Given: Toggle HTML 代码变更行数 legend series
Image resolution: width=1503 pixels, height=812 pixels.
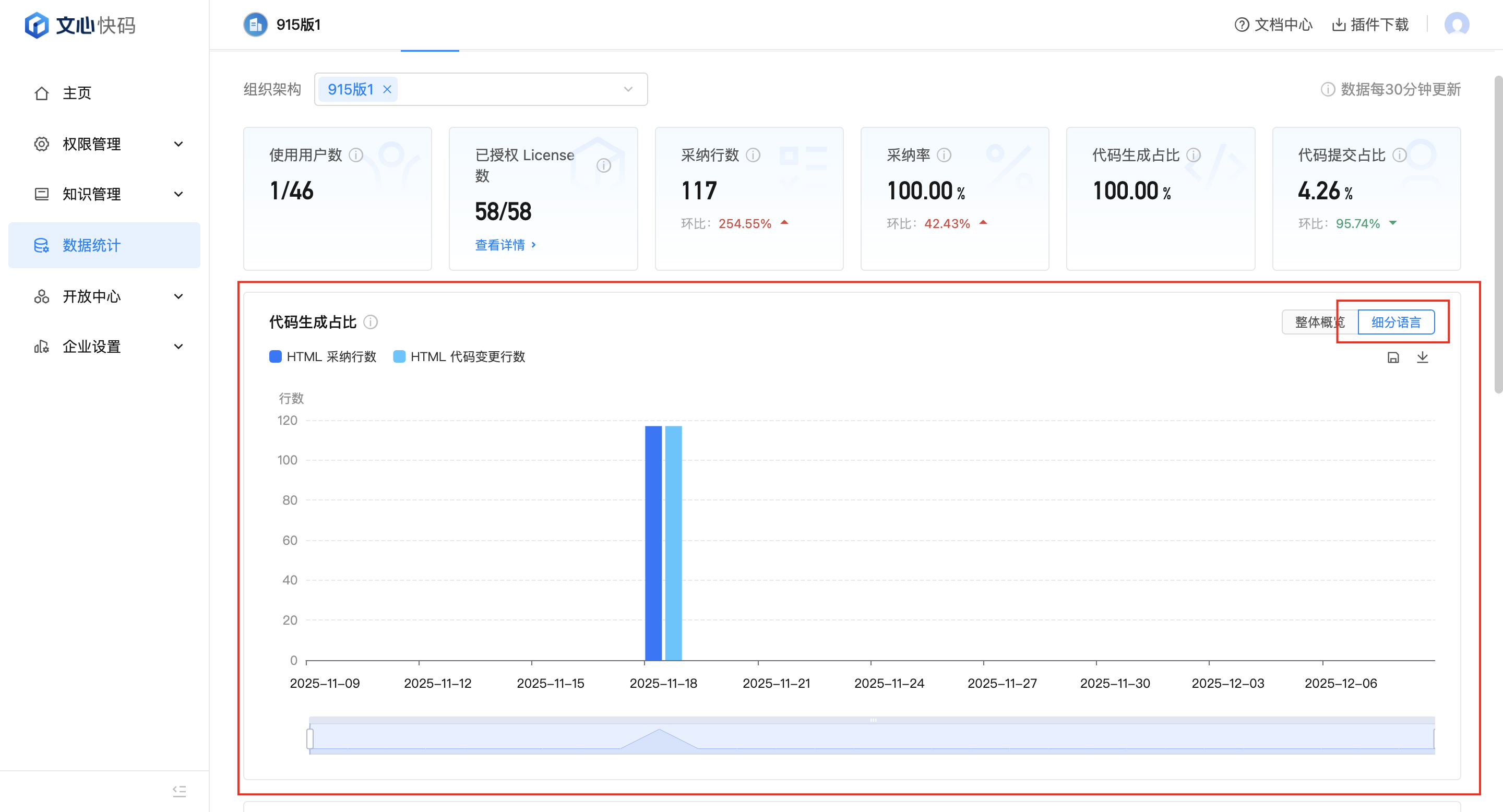Looking at the screenshot, I should (459, 356).
